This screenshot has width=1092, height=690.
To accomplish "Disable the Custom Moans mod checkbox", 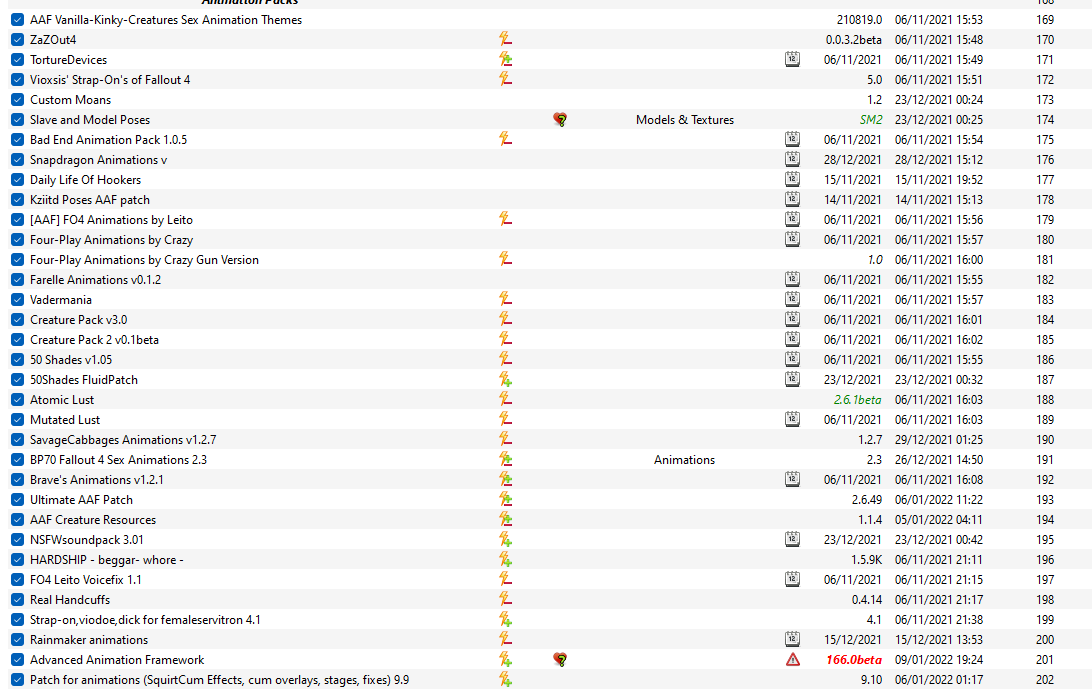I will point(17,100).
